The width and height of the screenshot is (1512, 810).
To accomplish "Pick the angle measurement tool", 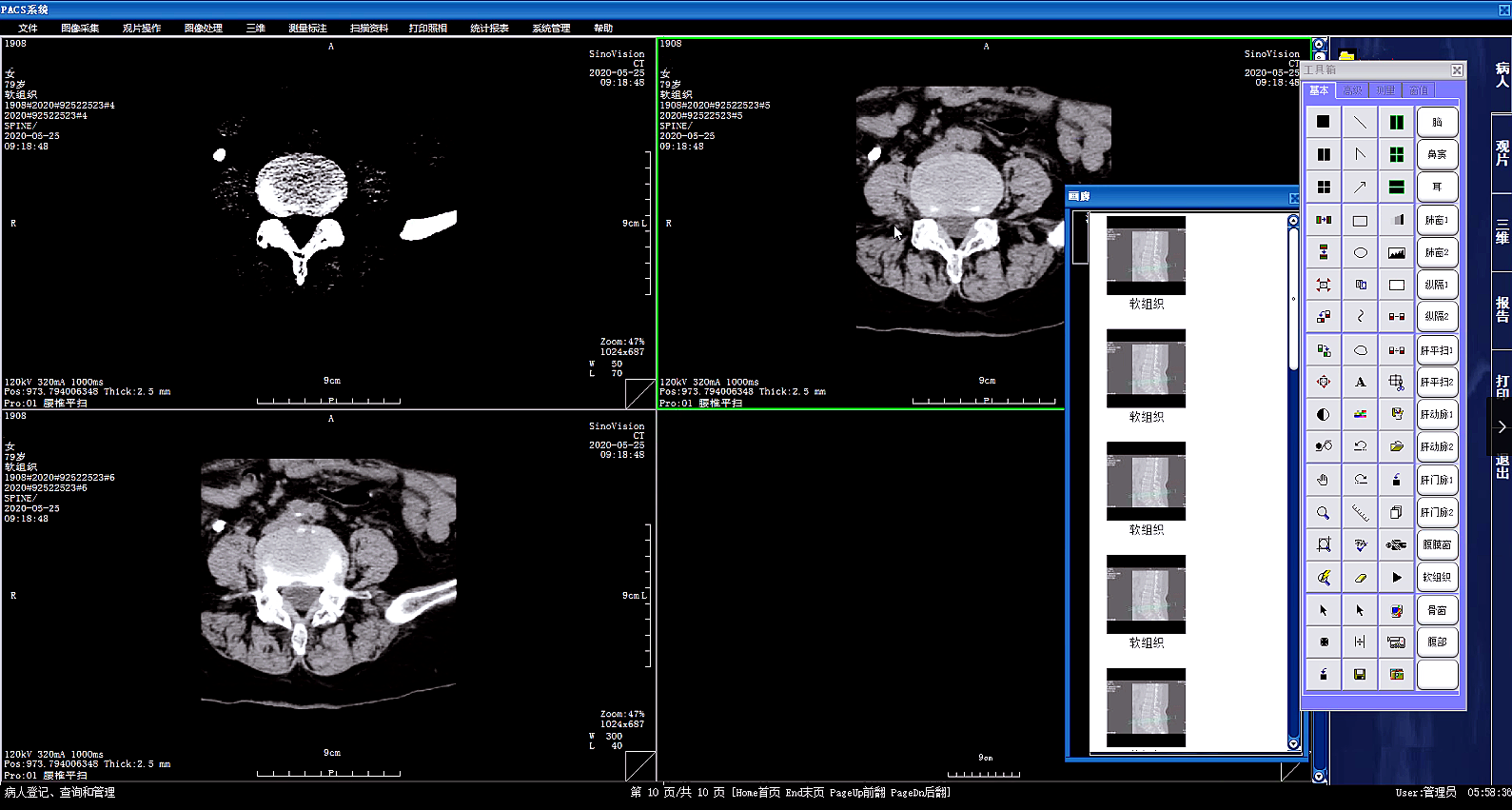I will pos(1360,154).
